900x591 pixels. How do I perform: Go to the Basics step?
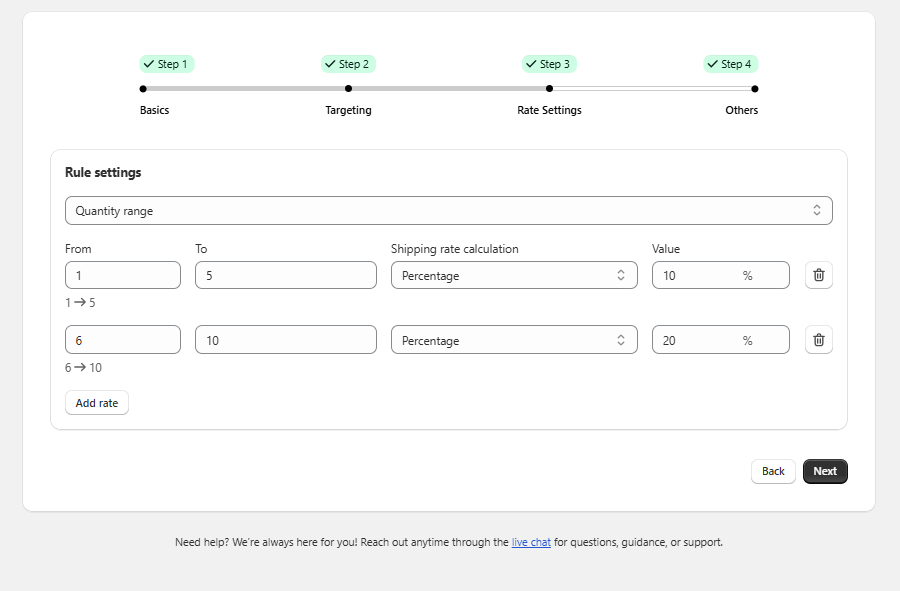[154, 110]
